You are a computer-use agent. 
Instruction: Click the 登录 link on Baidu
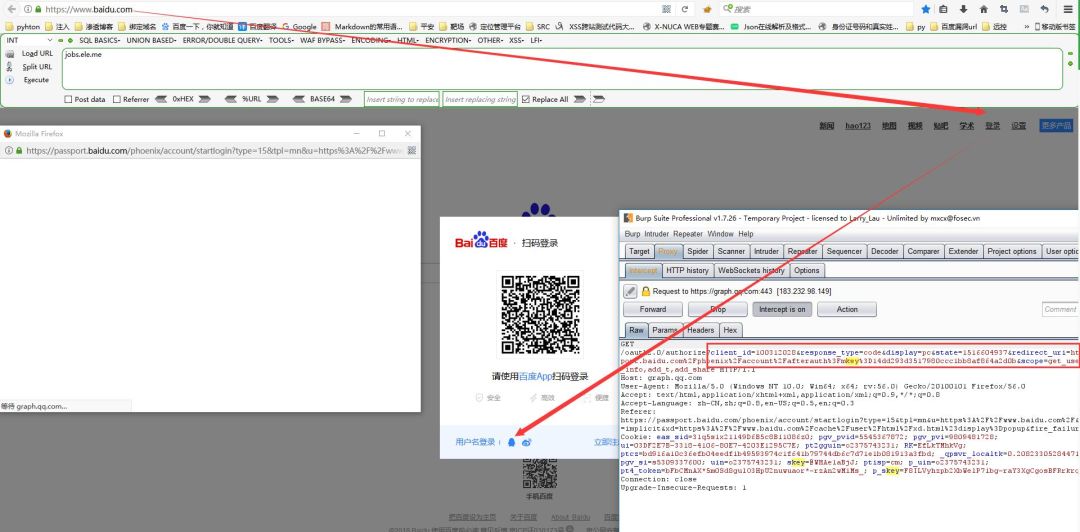pyautogui.click(x=992, y=125)
